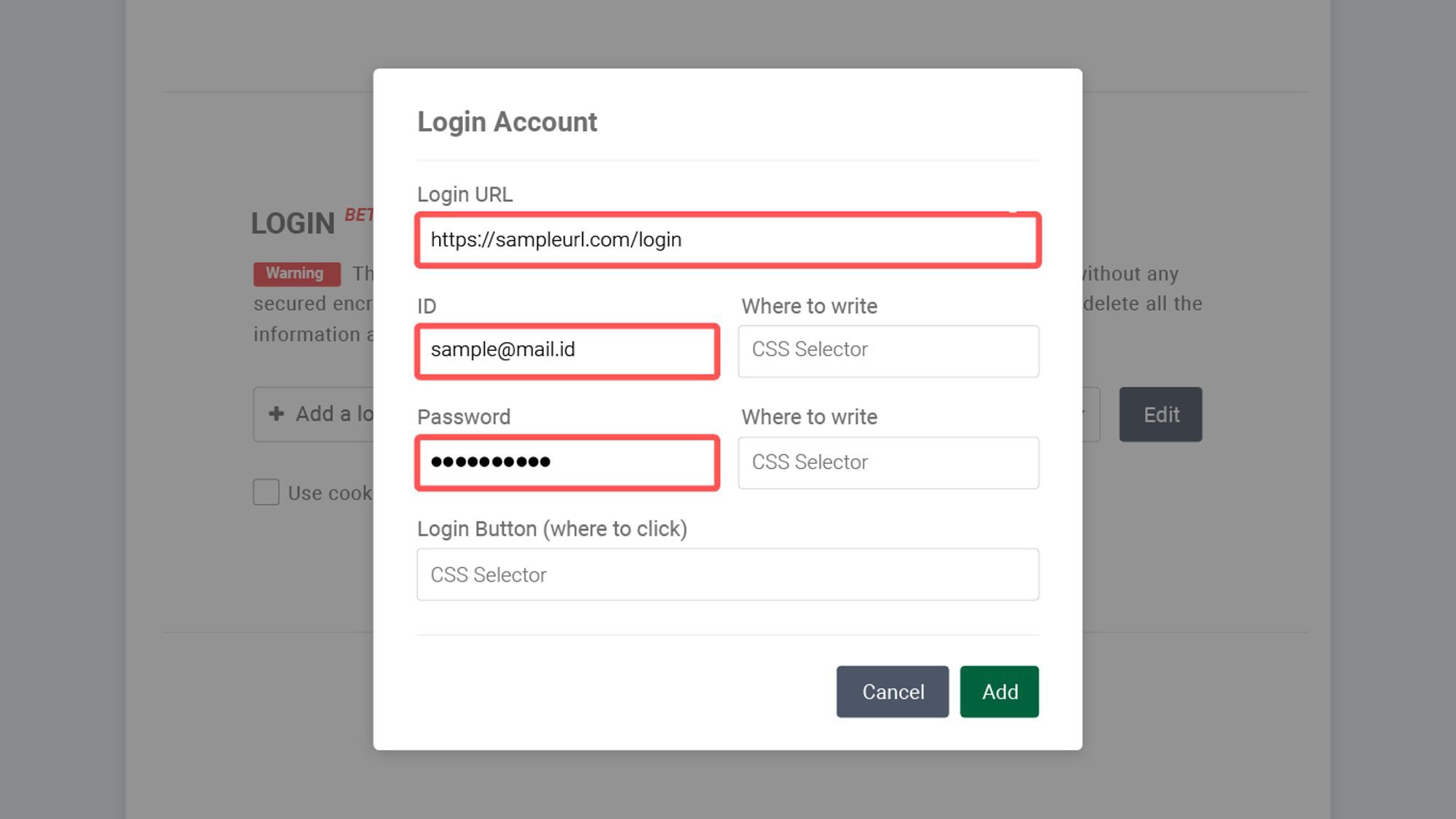
Task: Open the dropdown beside the Edit button
Action: point(1090,414)
